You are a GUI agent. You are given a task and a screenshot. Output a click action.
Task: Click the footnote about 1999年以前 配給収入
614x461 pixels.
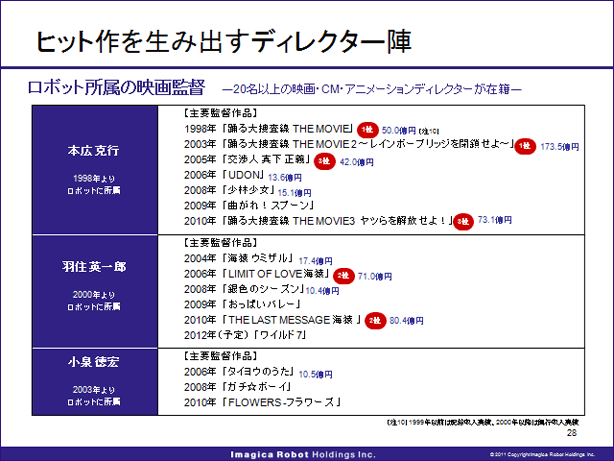tap(483, 422)
